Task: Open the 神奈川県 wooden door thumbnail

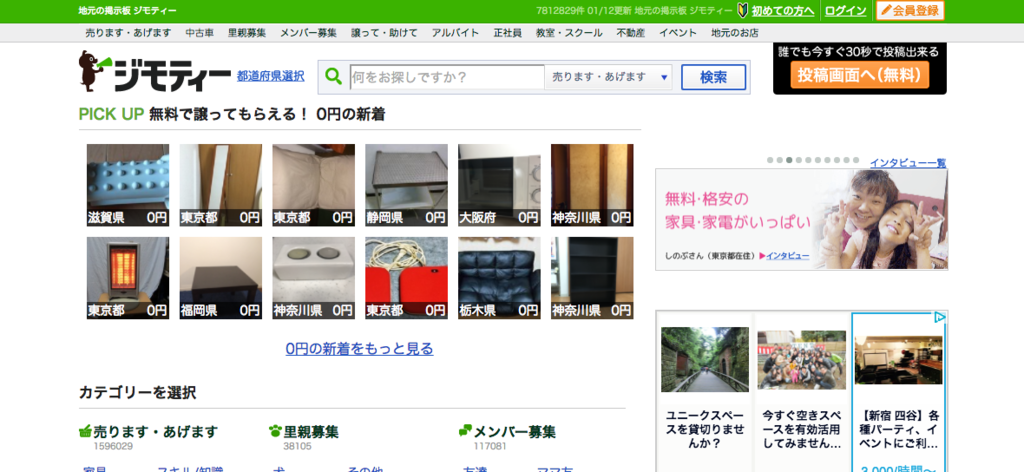Action: (592, 185)
